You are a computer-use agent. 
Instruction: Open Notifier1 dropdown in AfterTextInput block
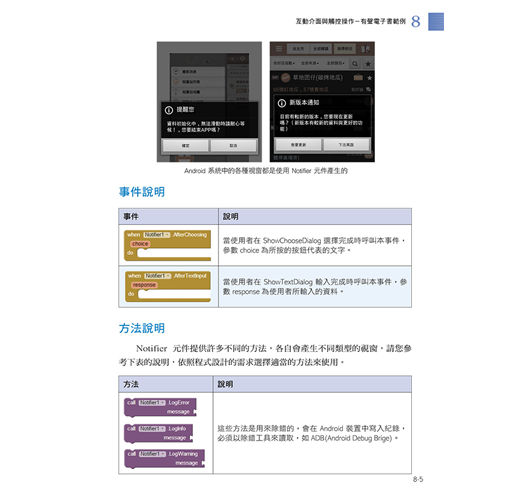click(158, 276)
